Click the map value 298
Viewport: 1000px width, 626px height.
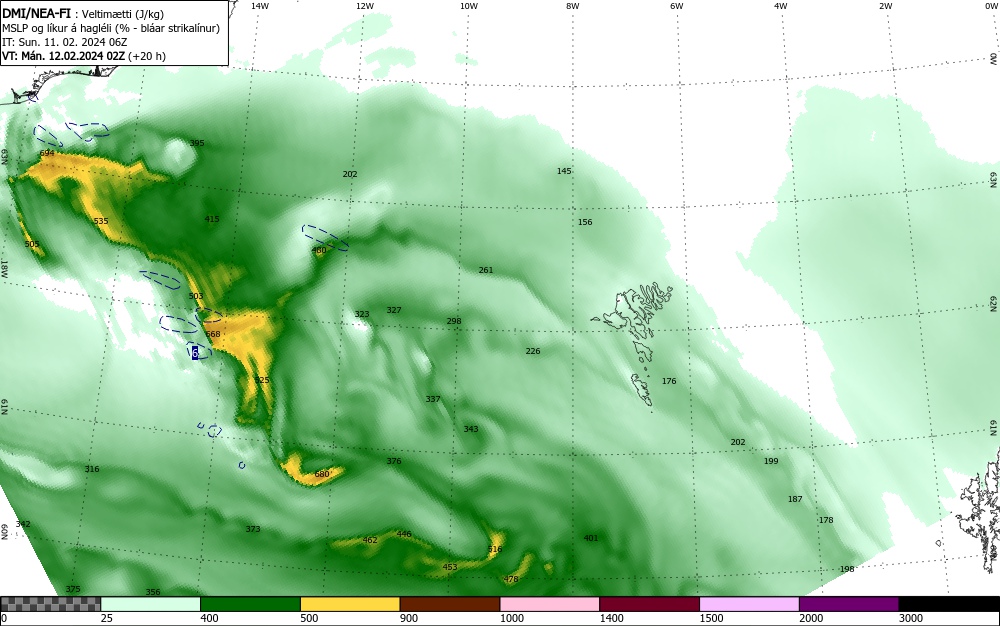click(x=453, y=321)
